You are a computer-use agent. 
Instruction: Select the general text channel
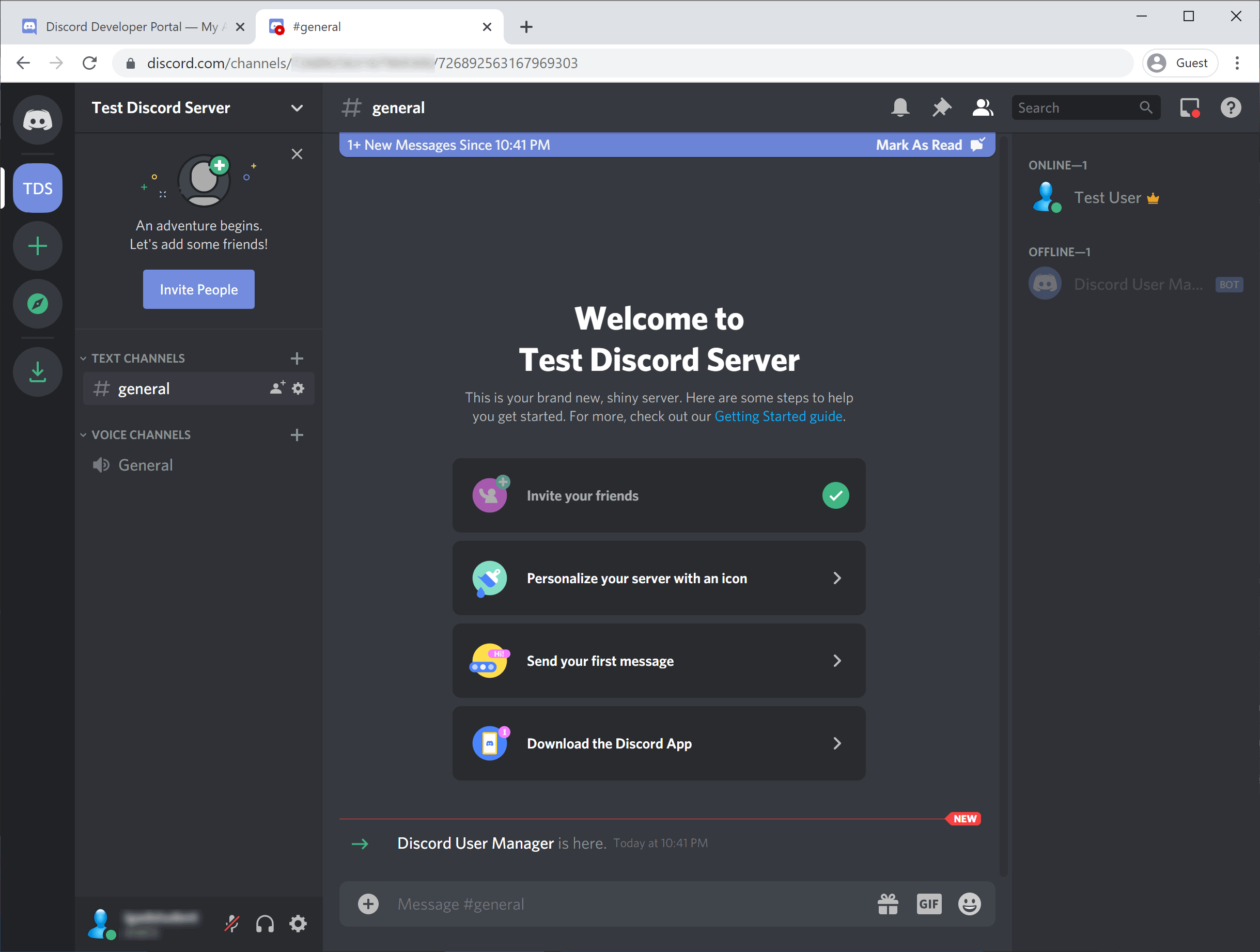tap(144, 389)
